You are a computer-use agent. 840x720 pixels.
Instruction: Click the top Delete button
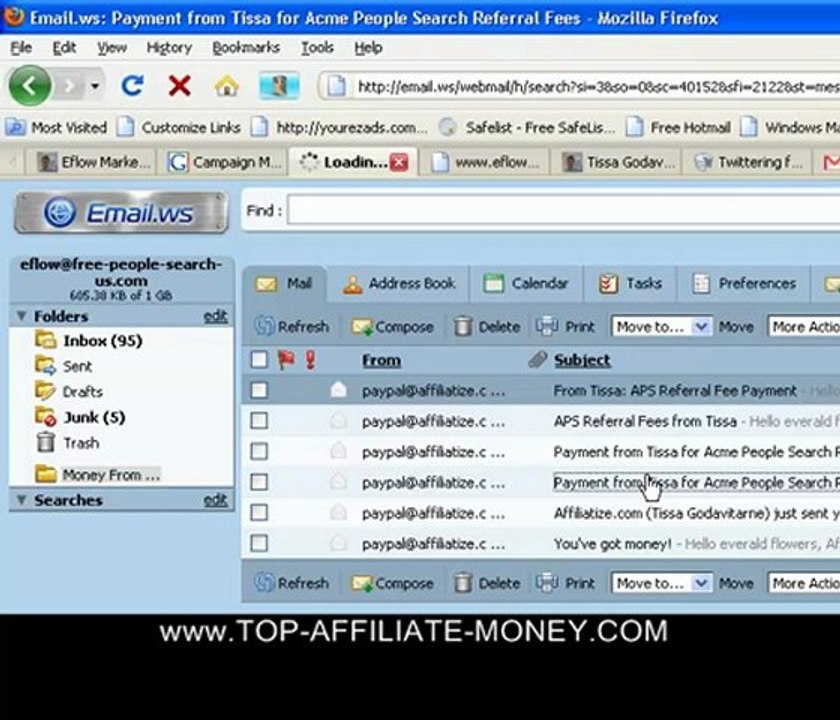pyautogui.click(x=487, y=326)
